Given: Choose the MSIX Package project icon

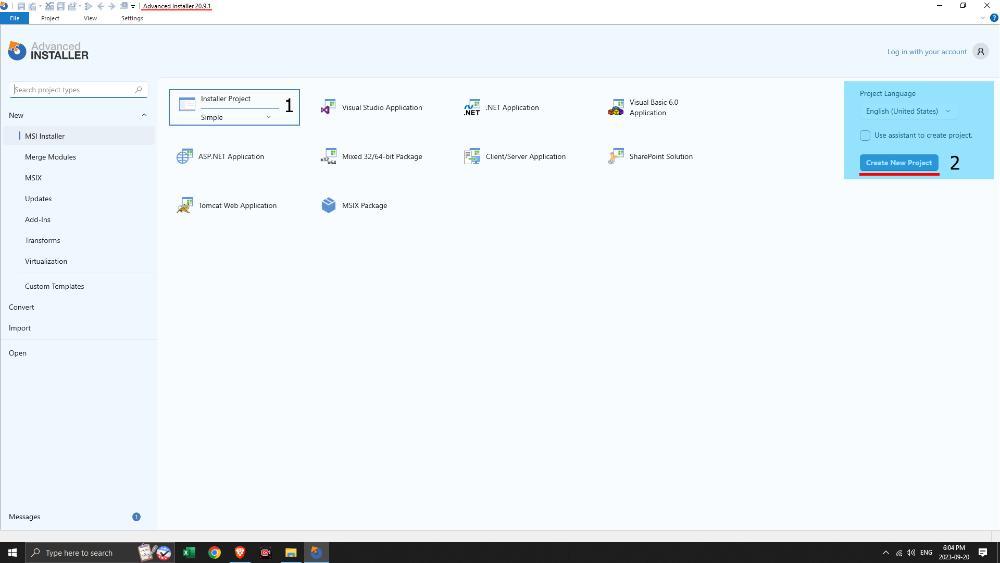Looking at the screenshot, I should [328, 205].
